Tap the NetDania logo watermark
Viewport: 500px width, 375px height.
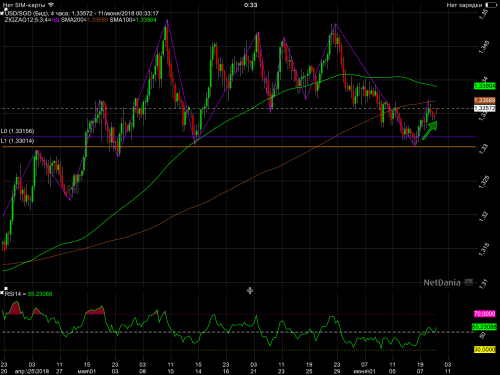[x=448, y=283]
